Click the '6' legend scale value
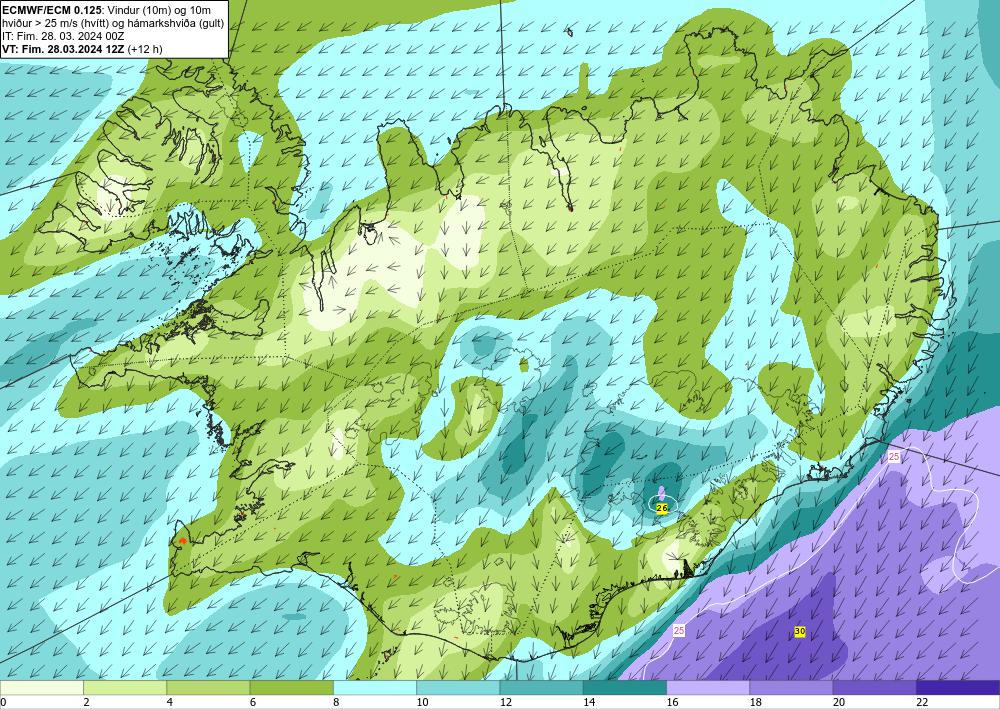The width and height of the screenshot is (1000, 709). pyautogui.click(x=253, y=702)
